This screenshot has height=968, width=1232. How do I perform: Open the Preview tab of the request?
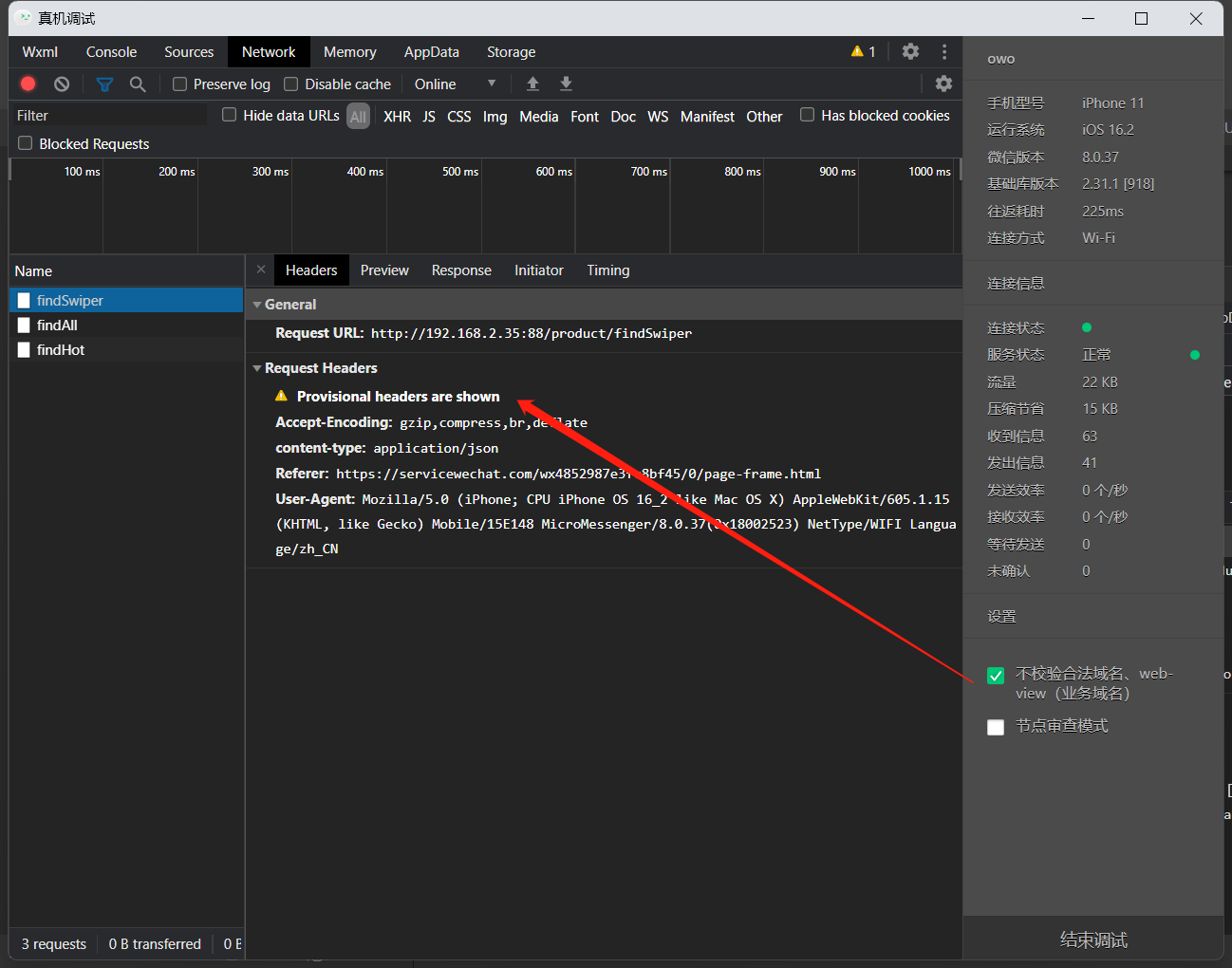(x=384, y=270)
